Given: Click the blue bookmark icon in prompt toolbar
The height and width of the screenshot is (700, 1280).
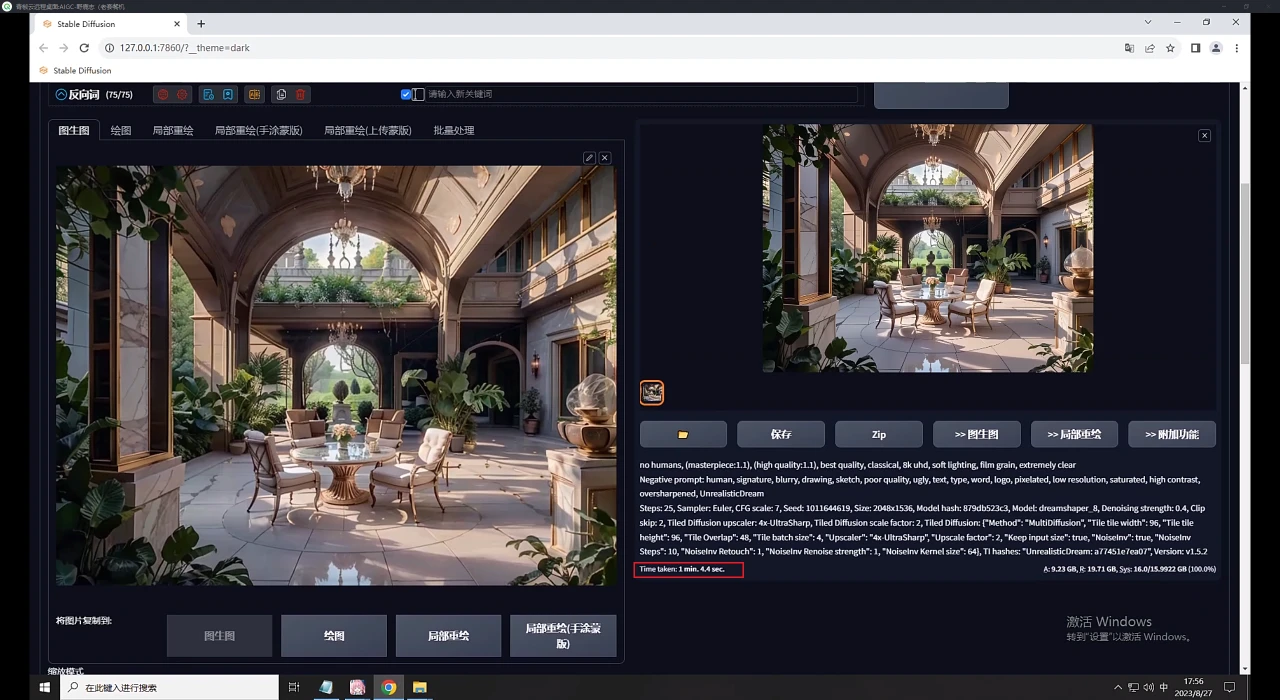Looking at the screenshot, I should coord(228,95).
